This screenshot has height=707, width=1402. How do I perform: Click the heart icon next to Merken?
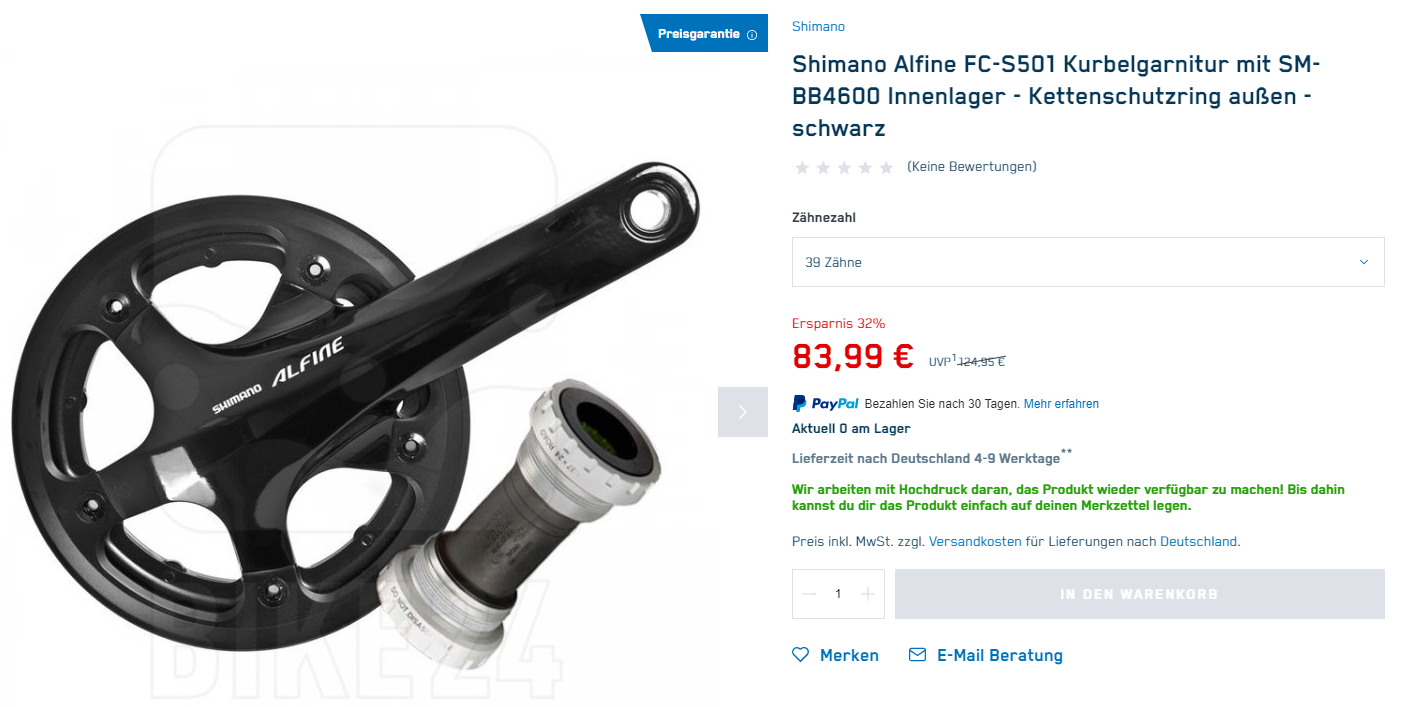[x=800, y=655]
